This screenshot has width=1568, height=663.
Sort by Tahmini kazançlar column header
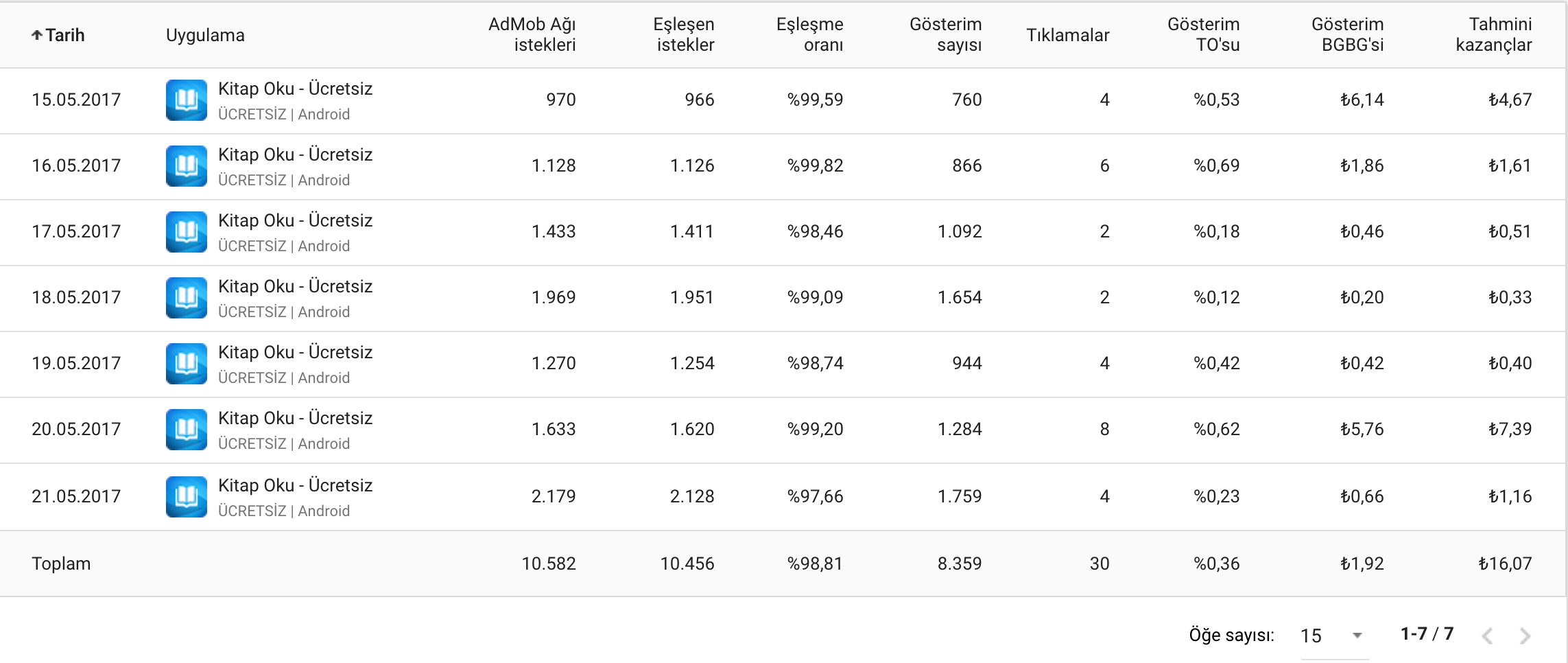[1493, 34]
